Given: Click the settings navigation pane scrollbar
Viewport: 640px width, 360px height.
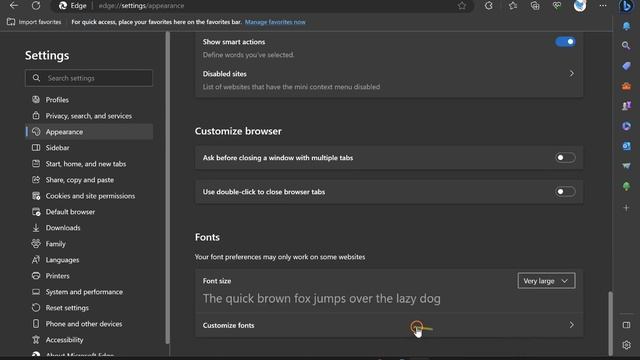Looking at the screenshot, I should click(167, 188).
